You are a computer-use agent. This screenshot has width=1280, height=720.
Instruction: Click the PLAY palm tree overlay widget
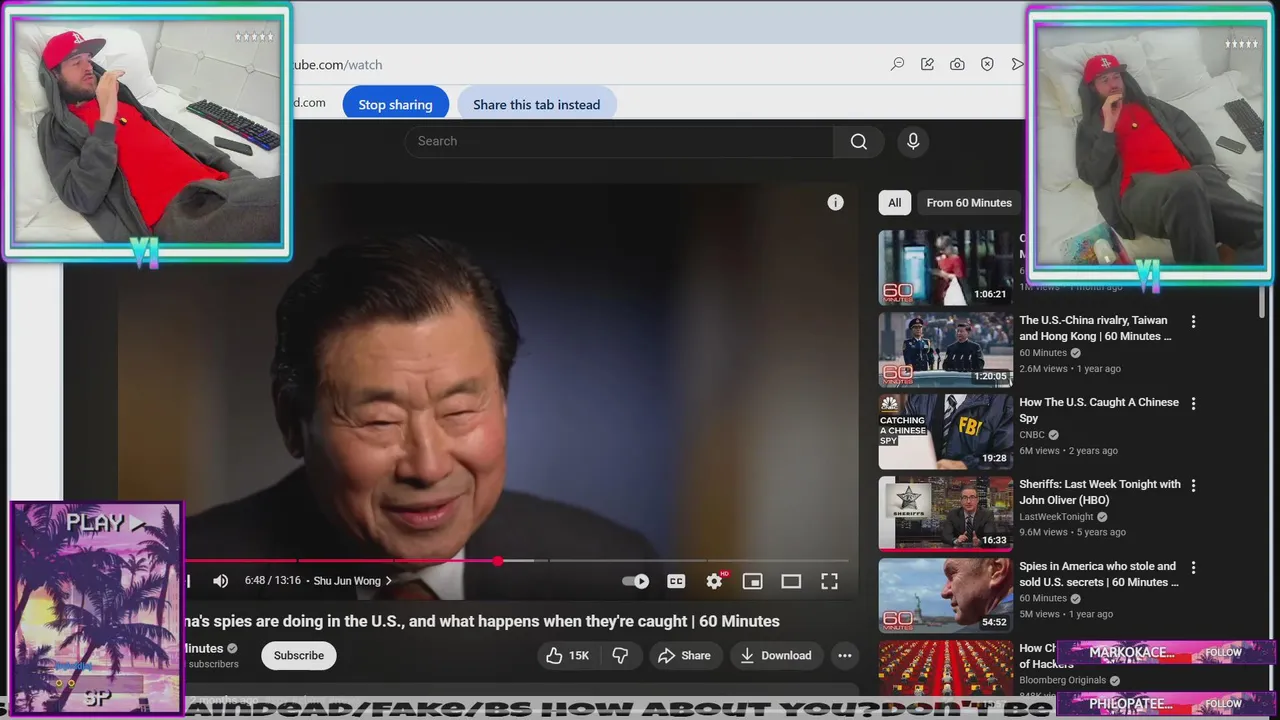(x=96, y=607)
